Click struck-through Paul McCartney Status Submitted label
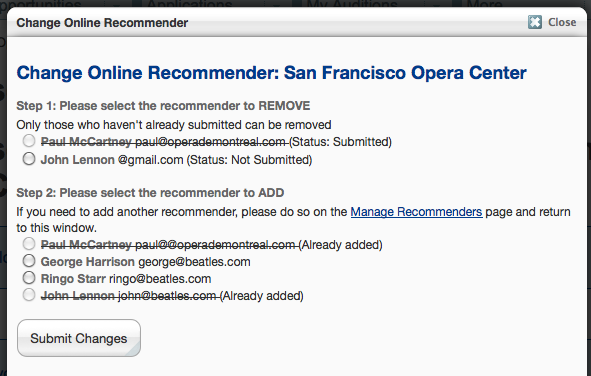 [216, 142]
